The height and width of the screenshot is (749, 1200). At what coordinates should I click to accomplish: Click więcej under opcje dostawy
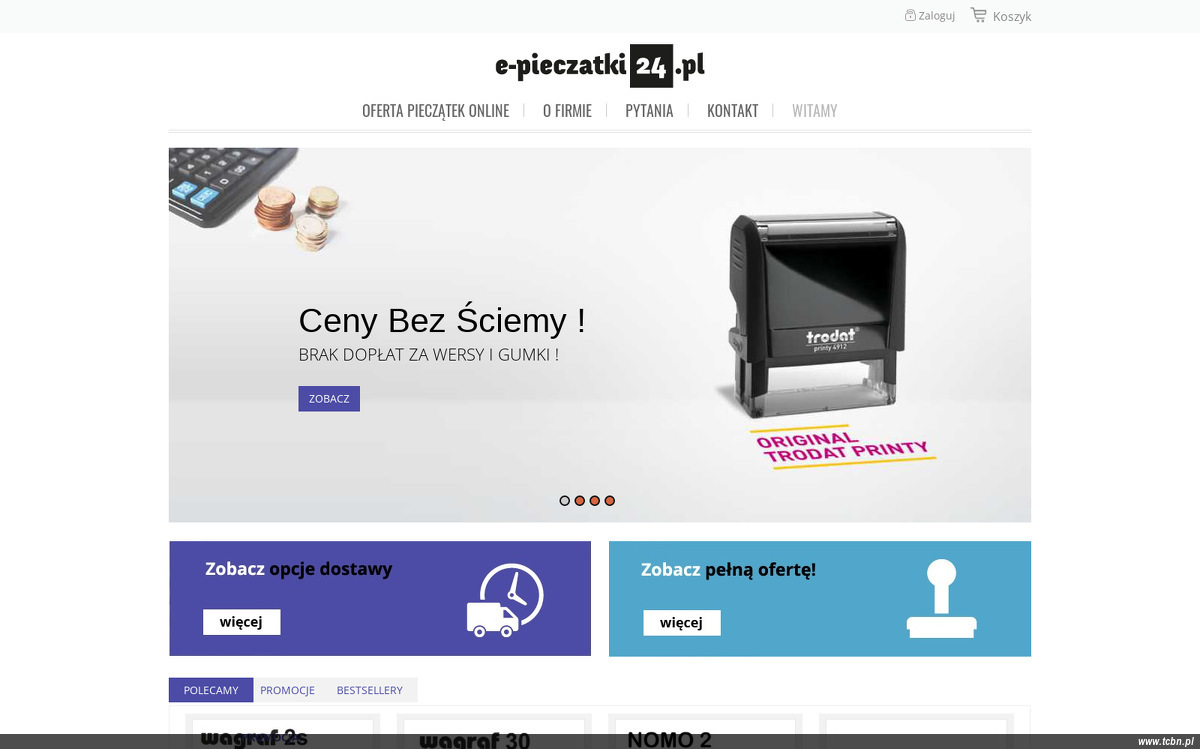pyautogui.click(x=241, y=622)
